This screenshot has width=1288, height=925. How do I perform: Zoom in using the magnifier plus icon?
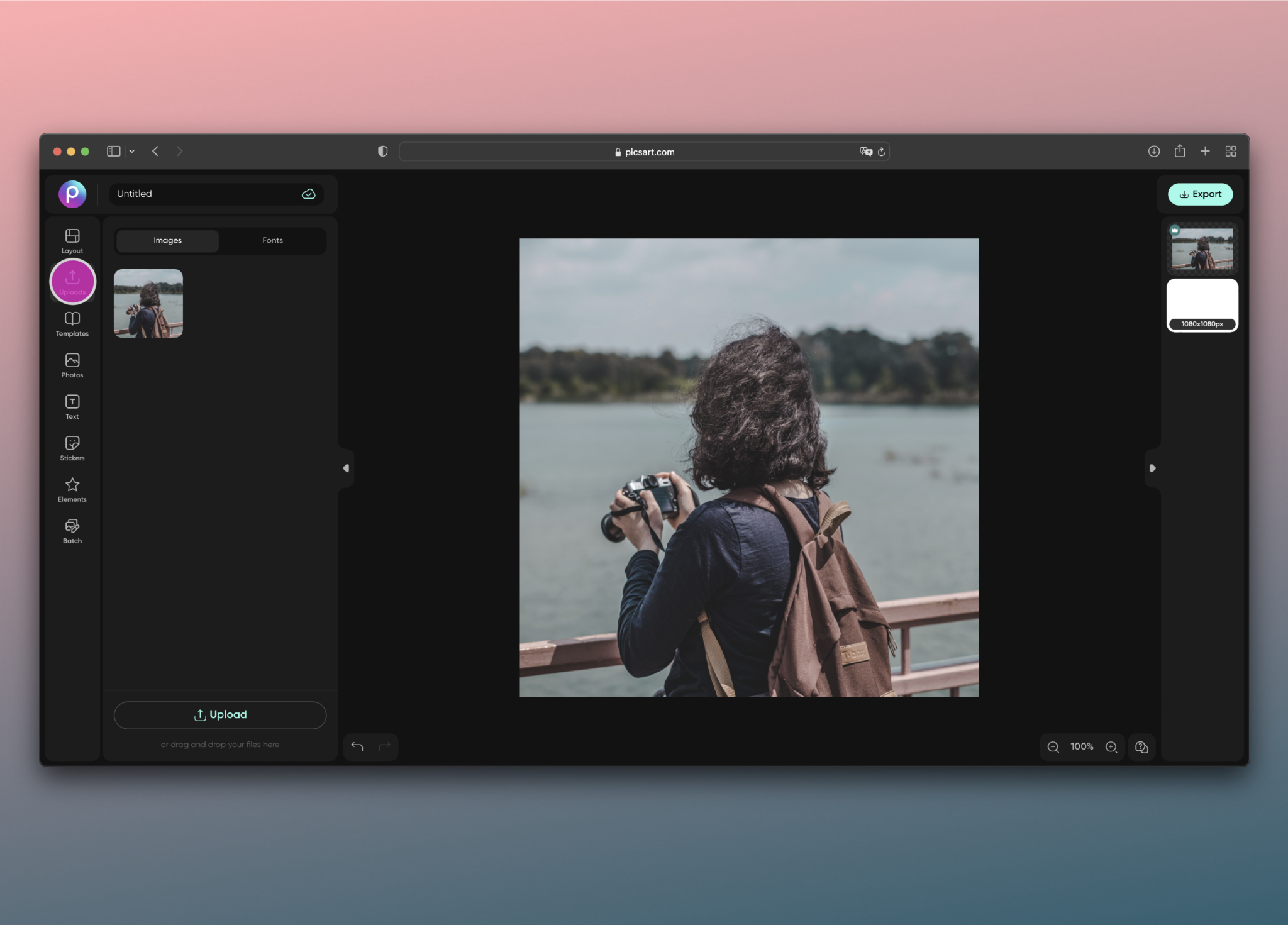1112,747
